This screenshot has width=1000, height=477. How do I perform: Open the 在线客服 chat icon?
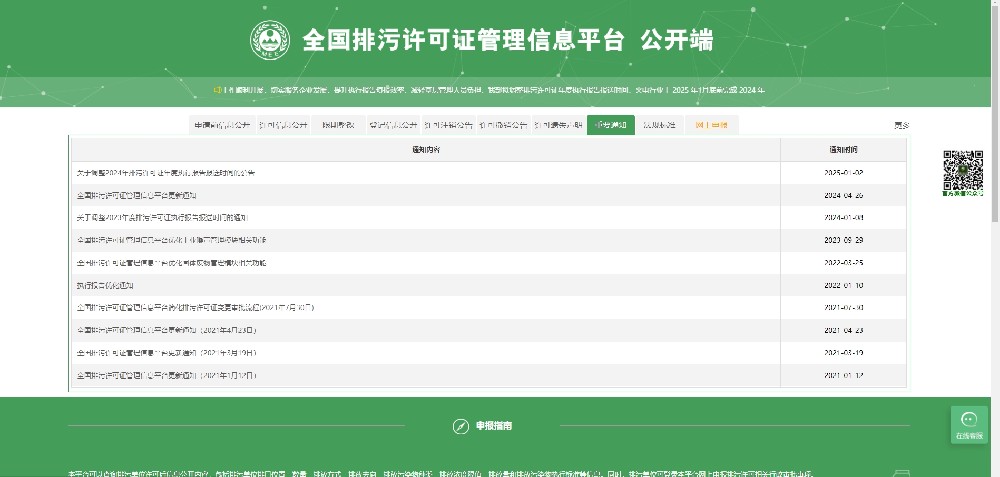pos(968,424)
